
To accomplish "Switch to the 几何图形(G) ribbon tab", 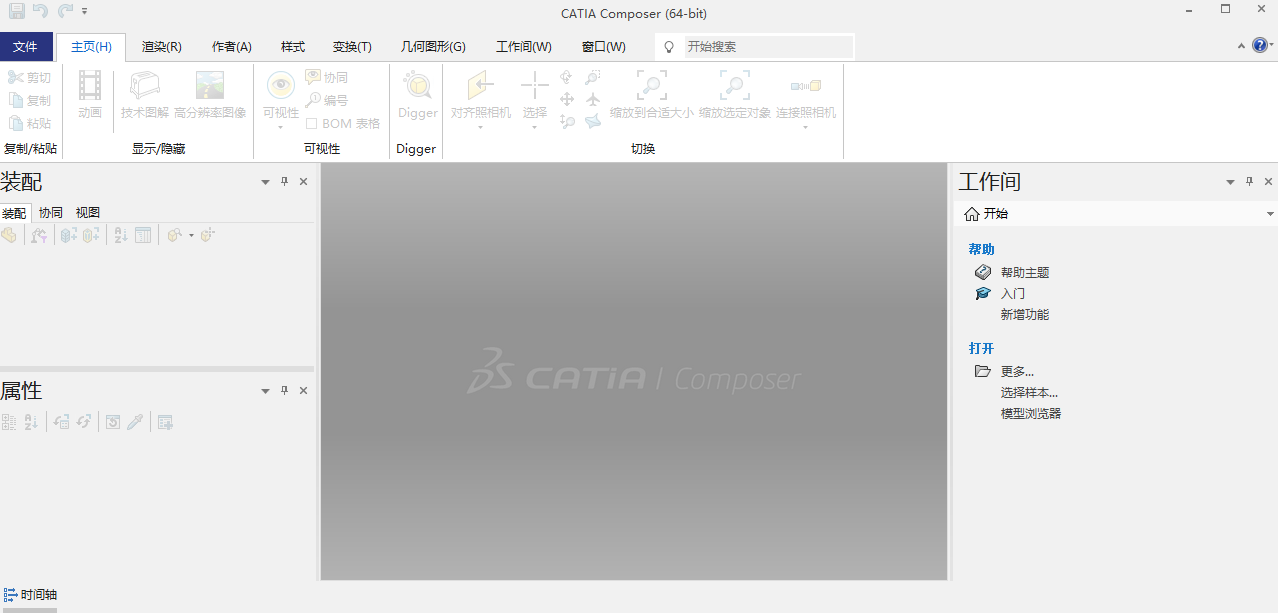I will coord(433,47).
